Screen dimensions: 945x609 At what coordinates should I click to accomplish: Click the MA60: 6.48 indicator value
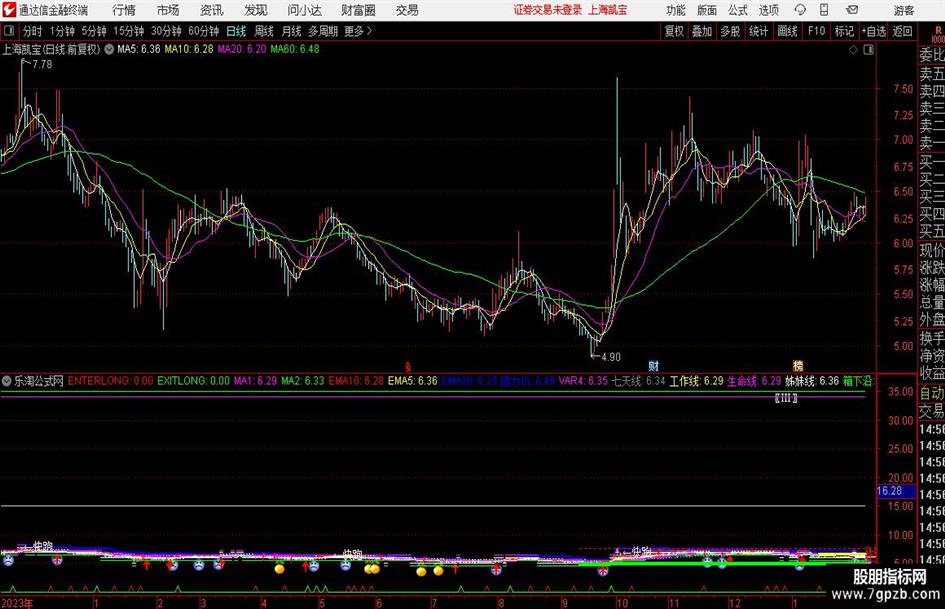point(295,49)
